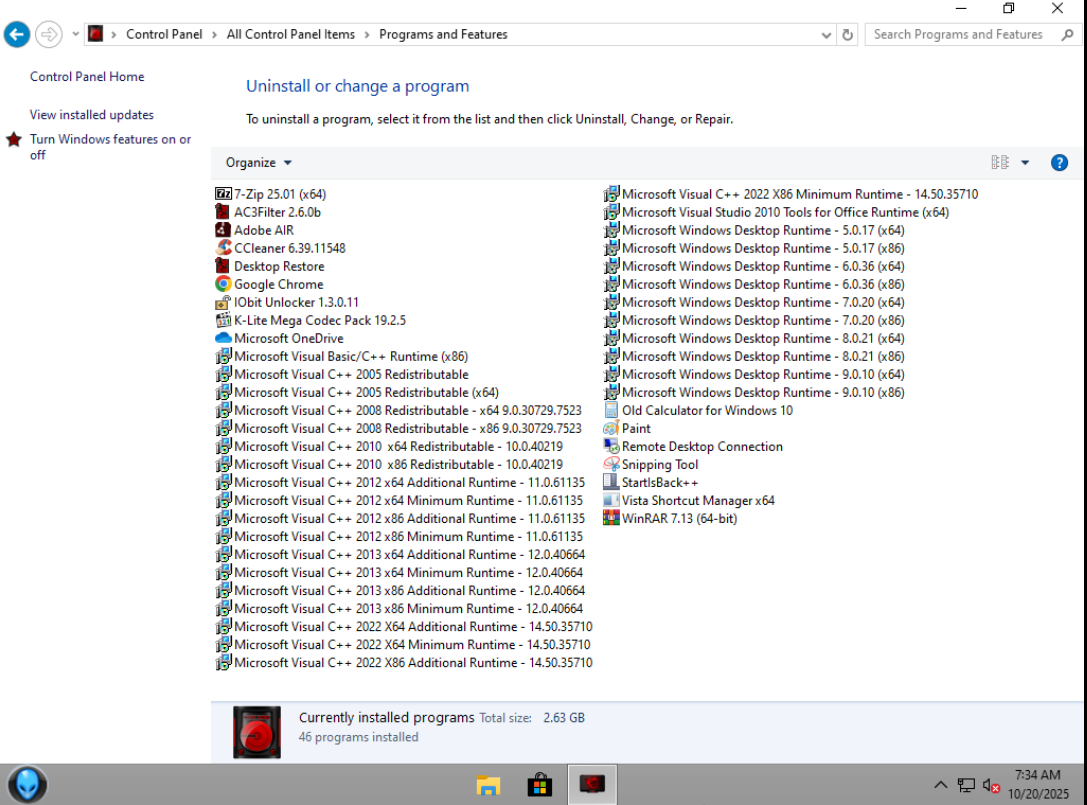Select the AC3Filter 2.6.0b icon
The image size is (1087, 805).
(223, 212)
